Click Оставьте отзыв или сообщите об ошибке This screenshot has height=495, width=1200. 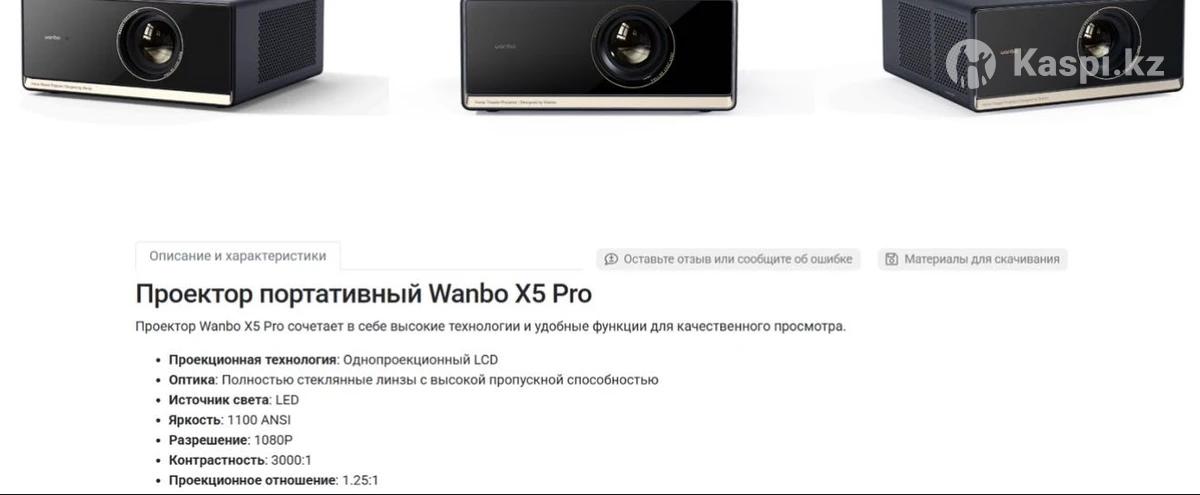pos(728,259)
